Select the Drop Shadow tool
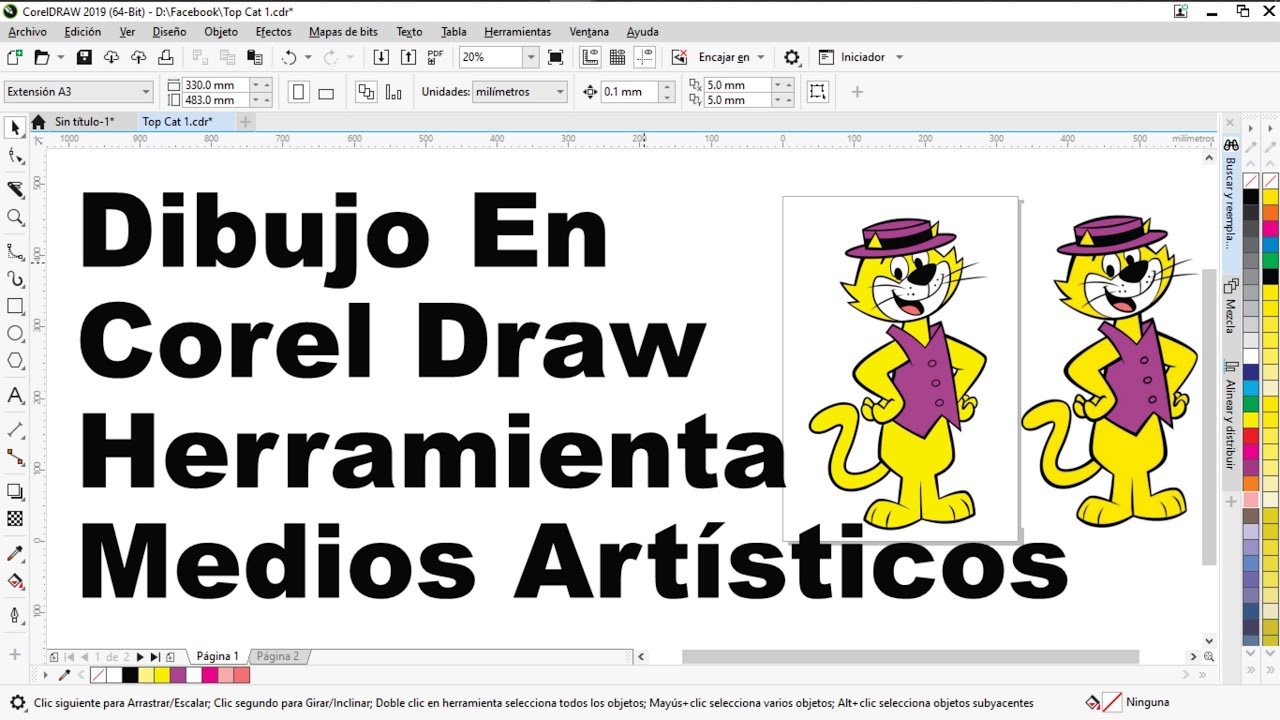 (x=15, y=491)
